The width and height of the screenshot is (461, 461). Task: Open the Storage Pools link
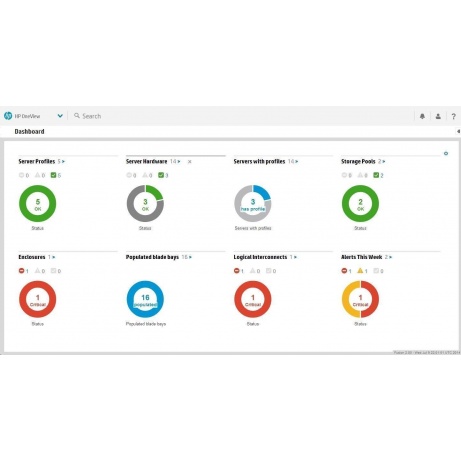click(x=358, y=161)
